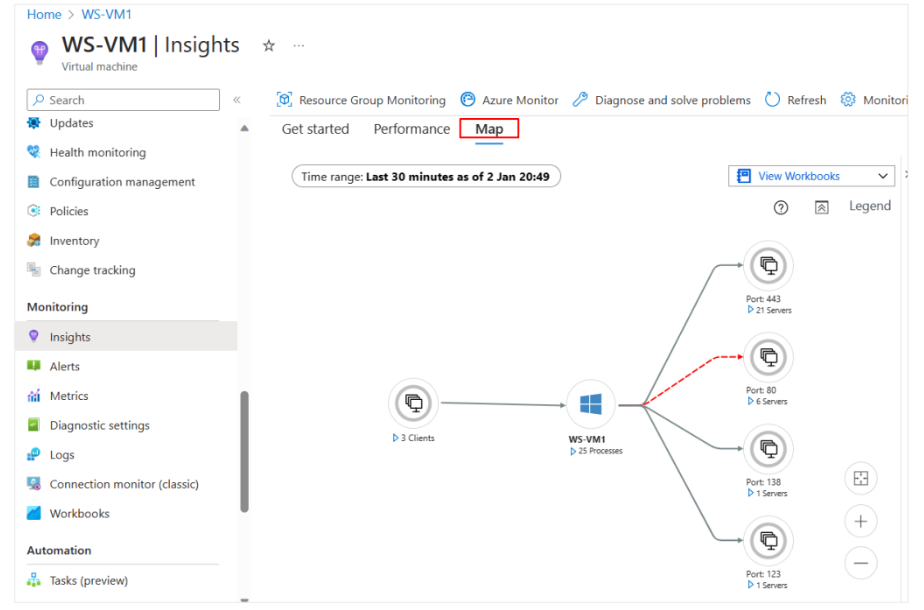Click the collapse legend panel icon

point(821,207)
